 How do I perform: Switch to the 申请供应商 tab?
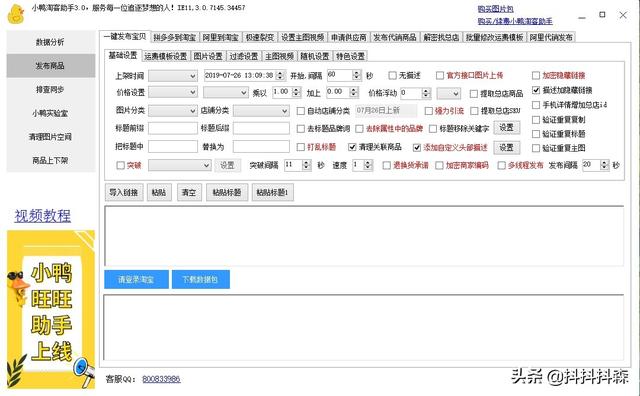tap(349, 37)
